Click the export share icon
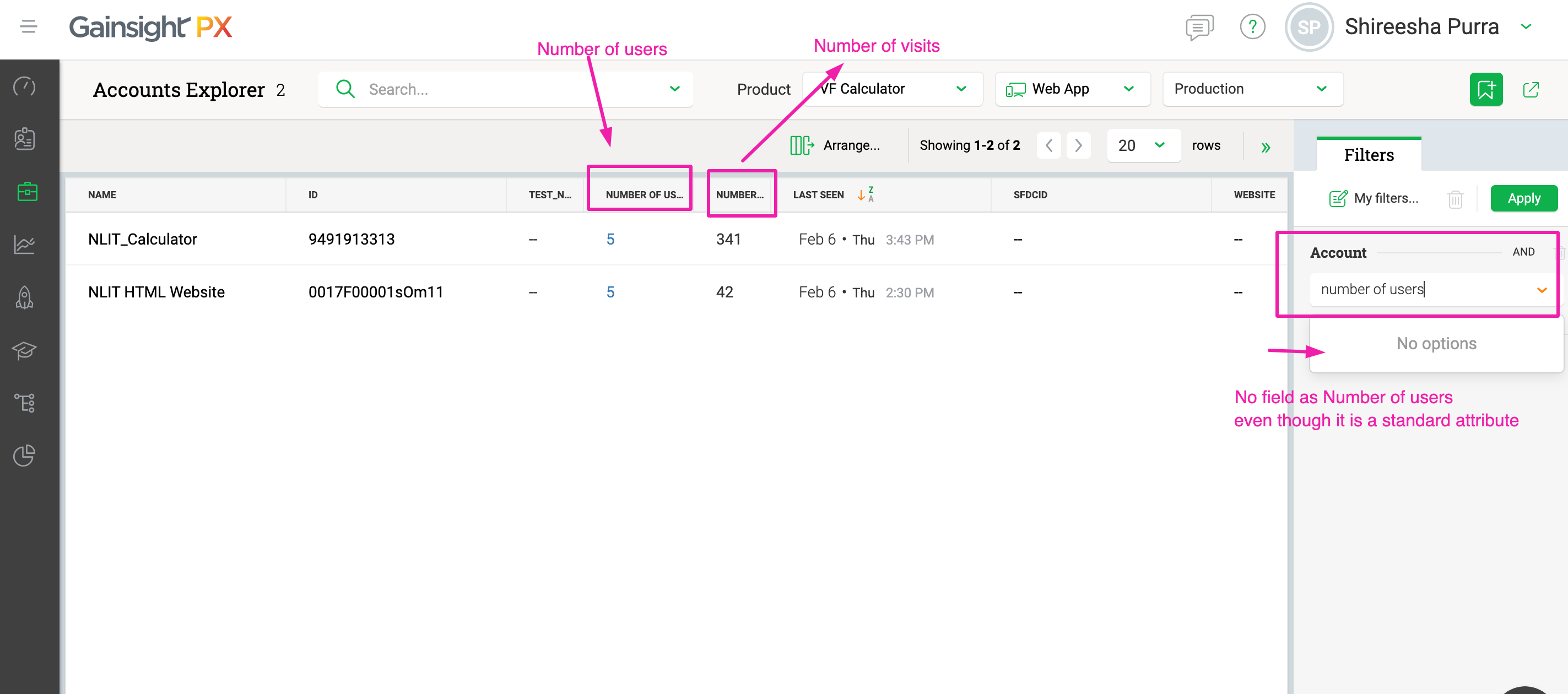Image resolution: width=1568 pixels, height=694 pixels. [1531, 89]
